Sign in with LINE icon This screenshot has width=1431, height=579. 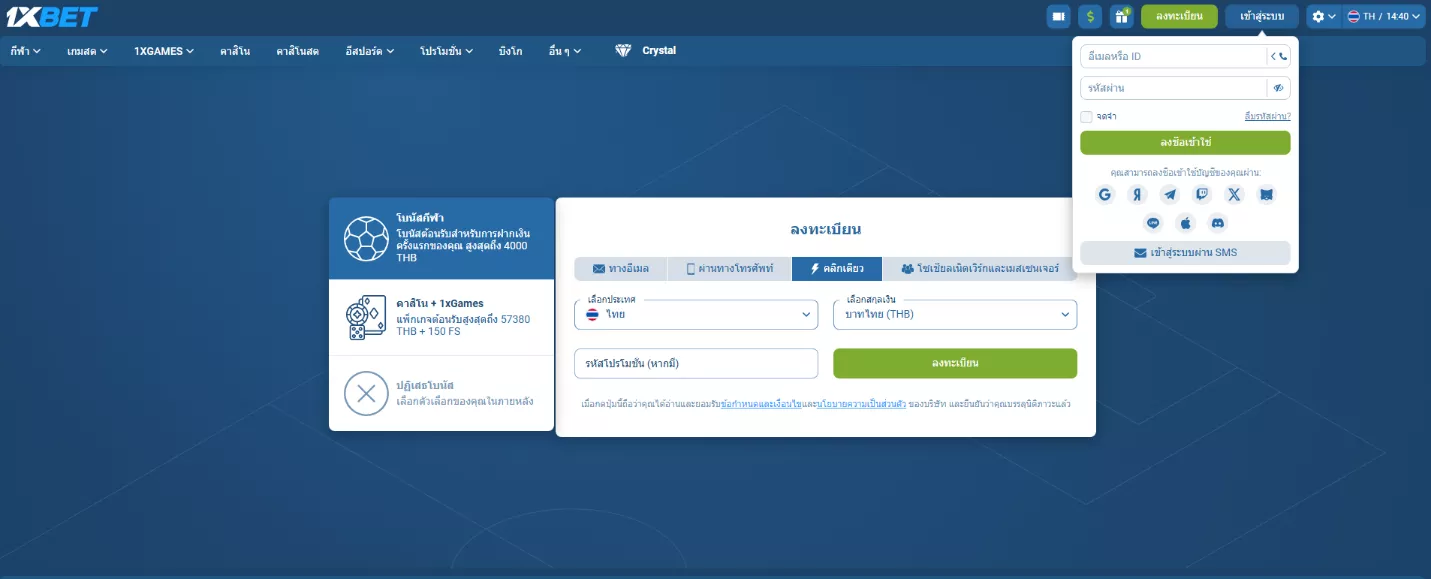pos(1153,223)
